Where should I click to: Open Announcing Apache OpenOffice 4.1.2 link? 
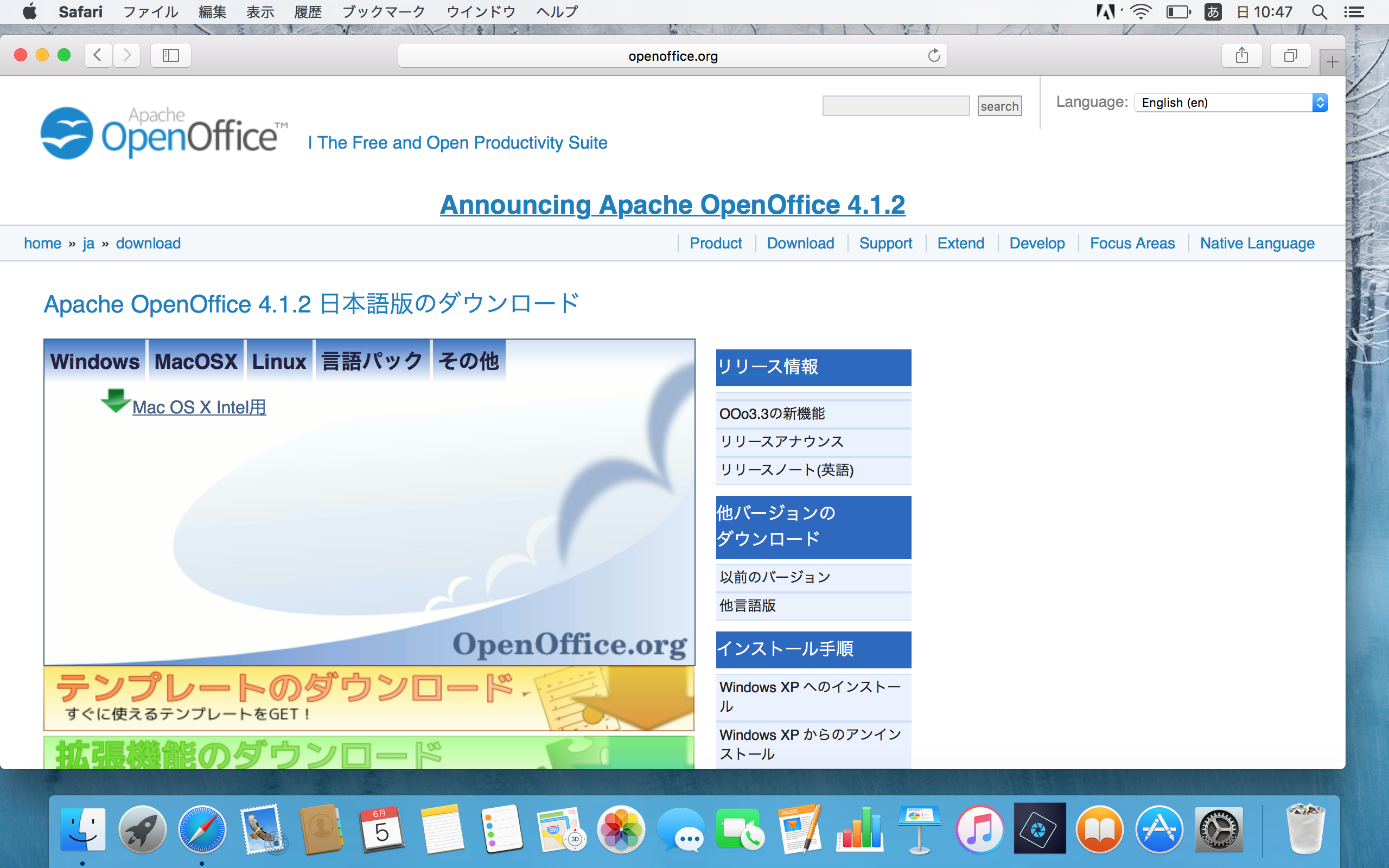click(x=673, y=205)
